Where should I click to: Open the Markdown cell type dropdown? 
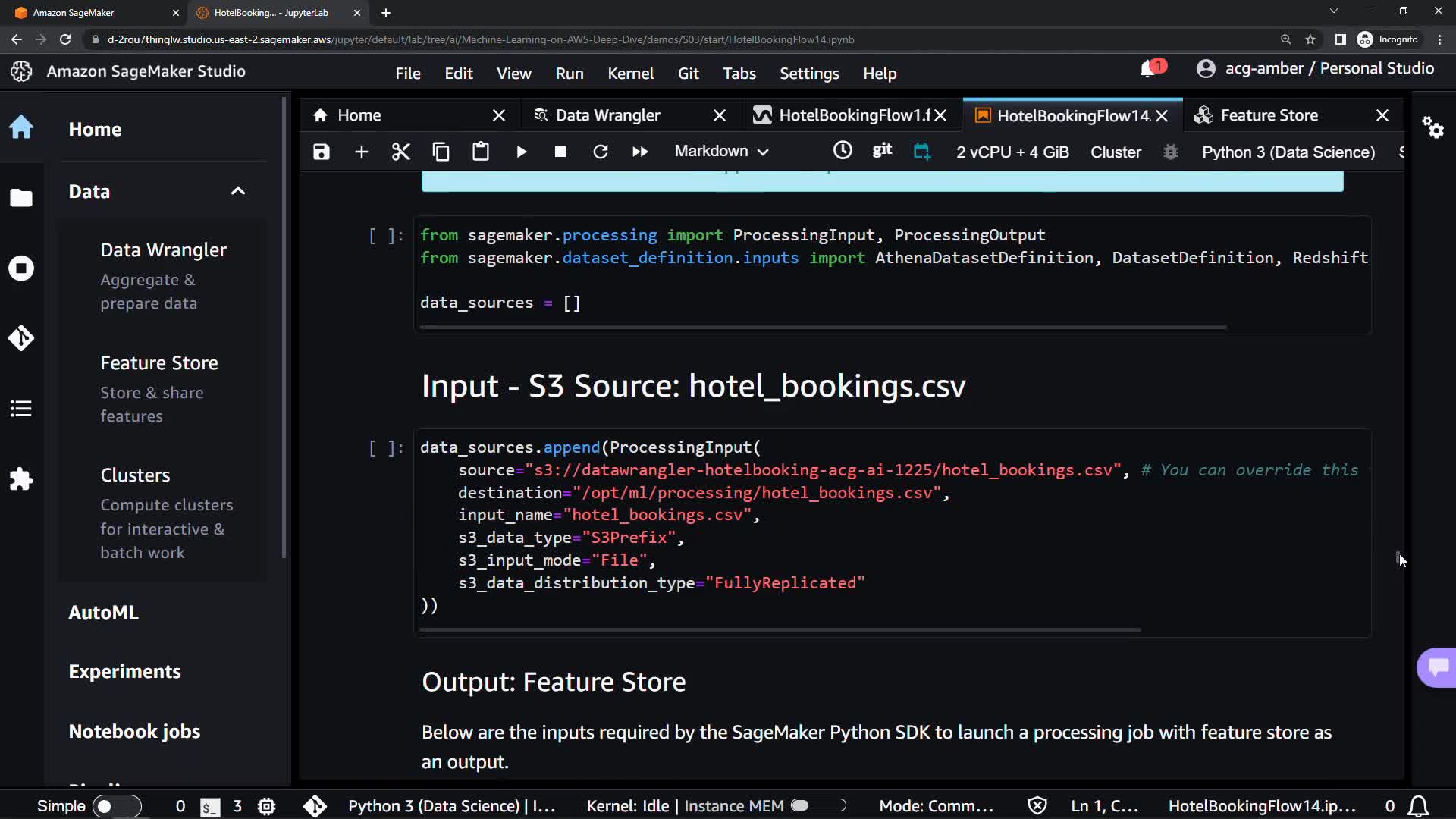point(721,152)
